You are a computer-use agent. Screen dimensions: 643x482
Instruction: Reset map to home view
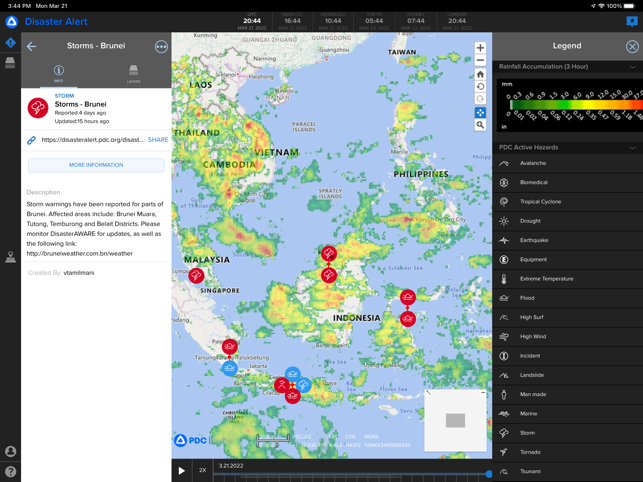(480, 74)
